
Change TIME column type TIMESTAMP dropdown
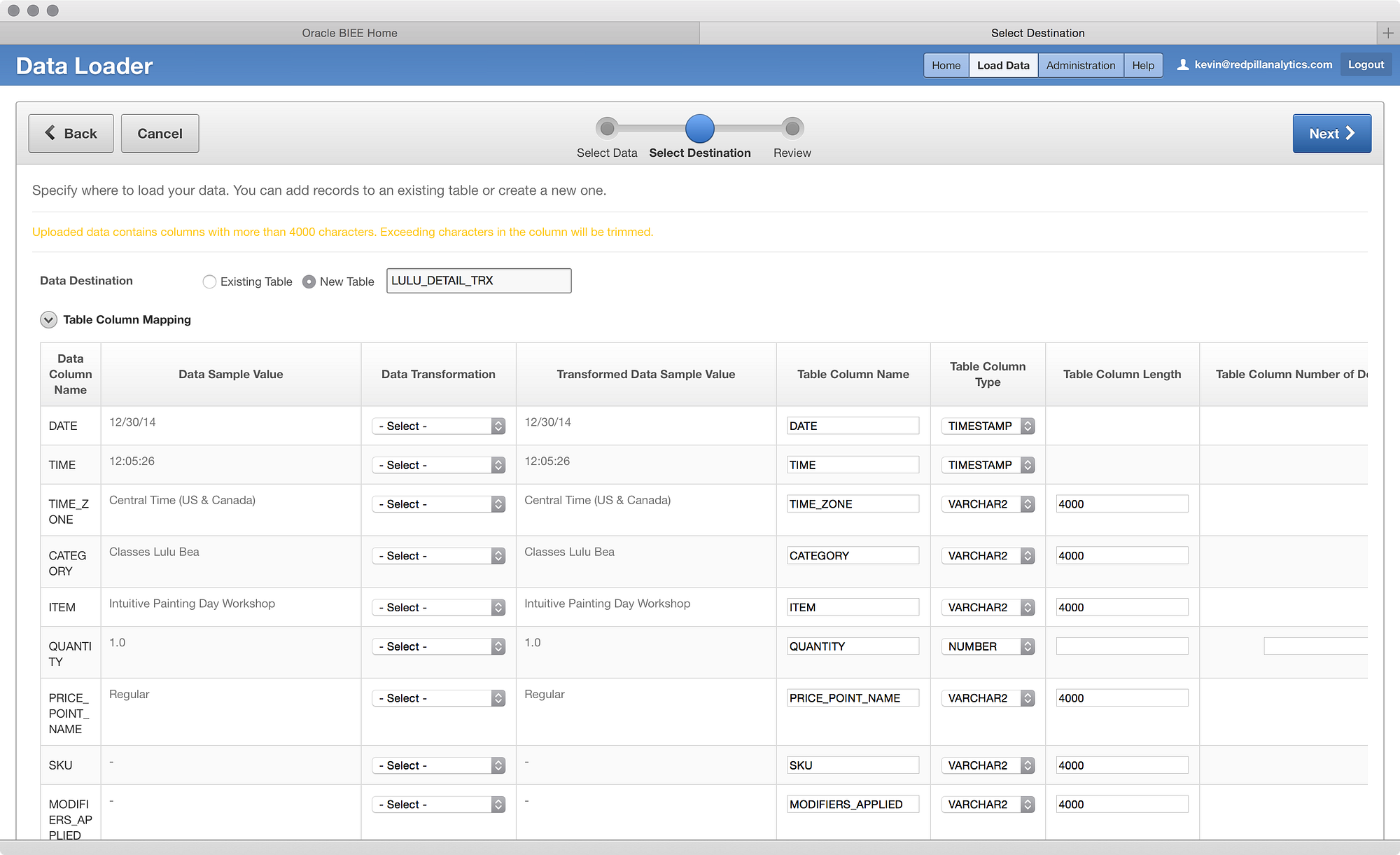pyautogui.click(x=987, y=465)
